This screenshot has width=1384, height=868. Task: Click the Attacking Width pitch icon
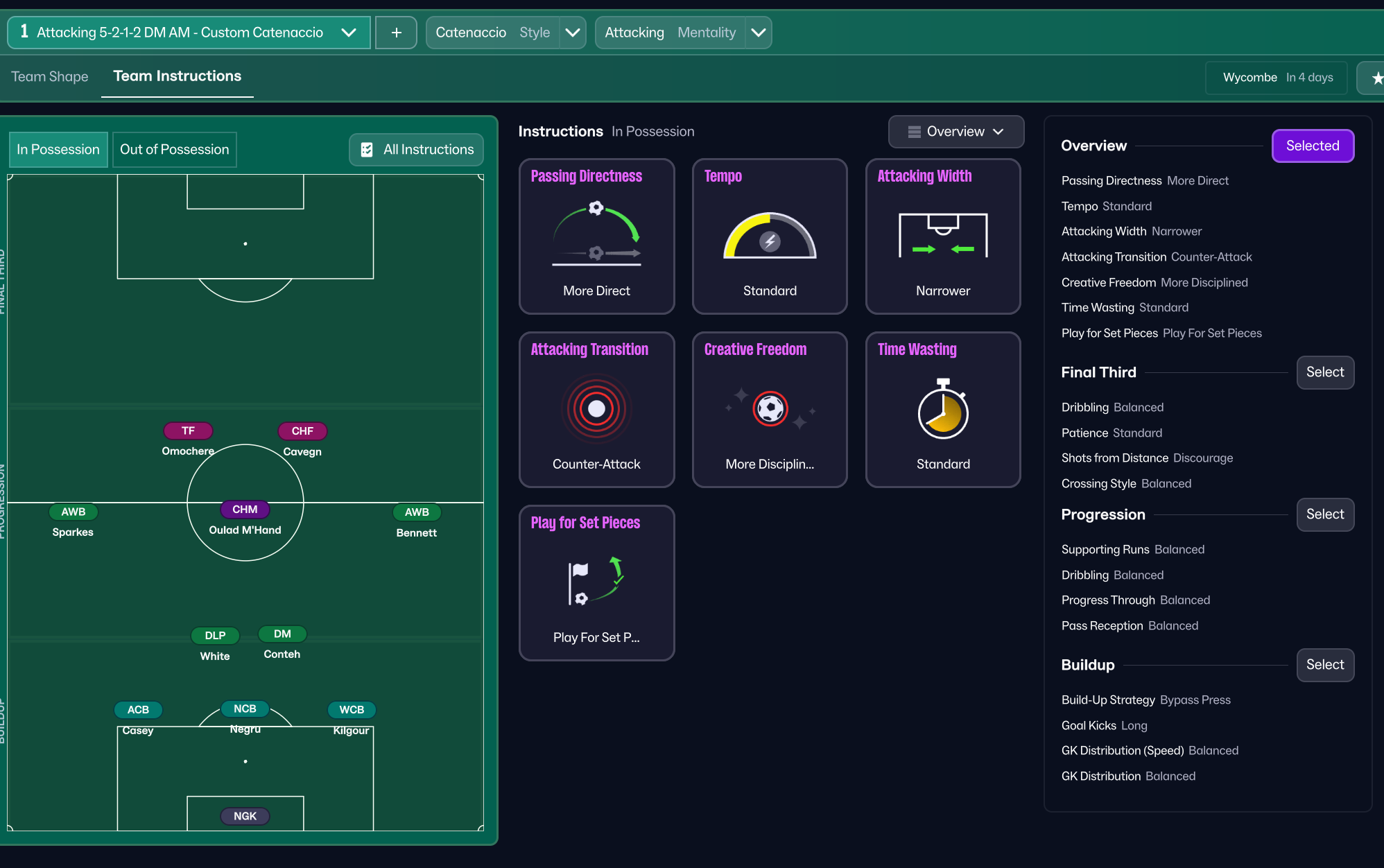(942, 236)
